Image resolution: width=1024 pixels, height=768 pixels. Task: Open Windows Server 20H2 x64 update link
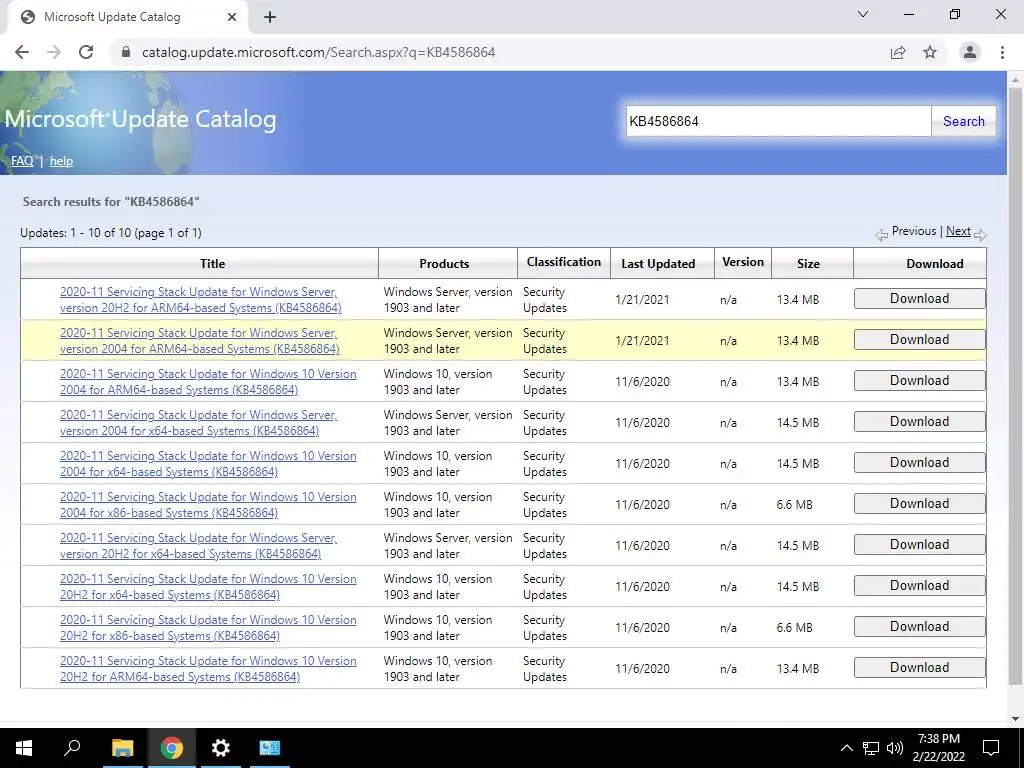tap(198, 546)
